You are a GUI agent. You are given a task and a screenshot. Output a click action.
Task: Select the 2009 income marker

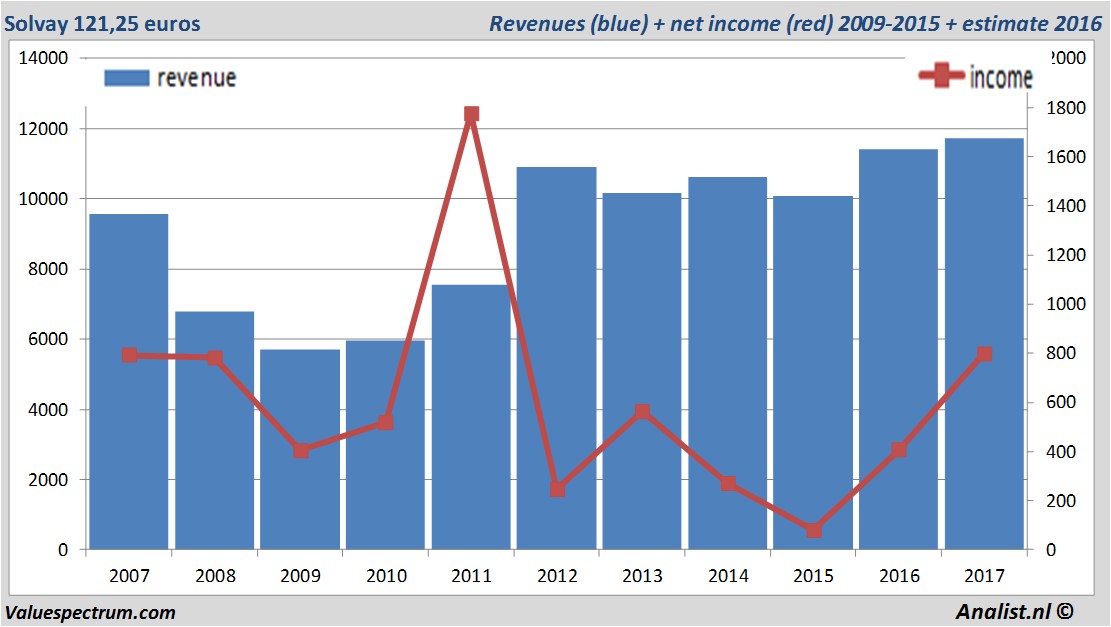(301, 451)
